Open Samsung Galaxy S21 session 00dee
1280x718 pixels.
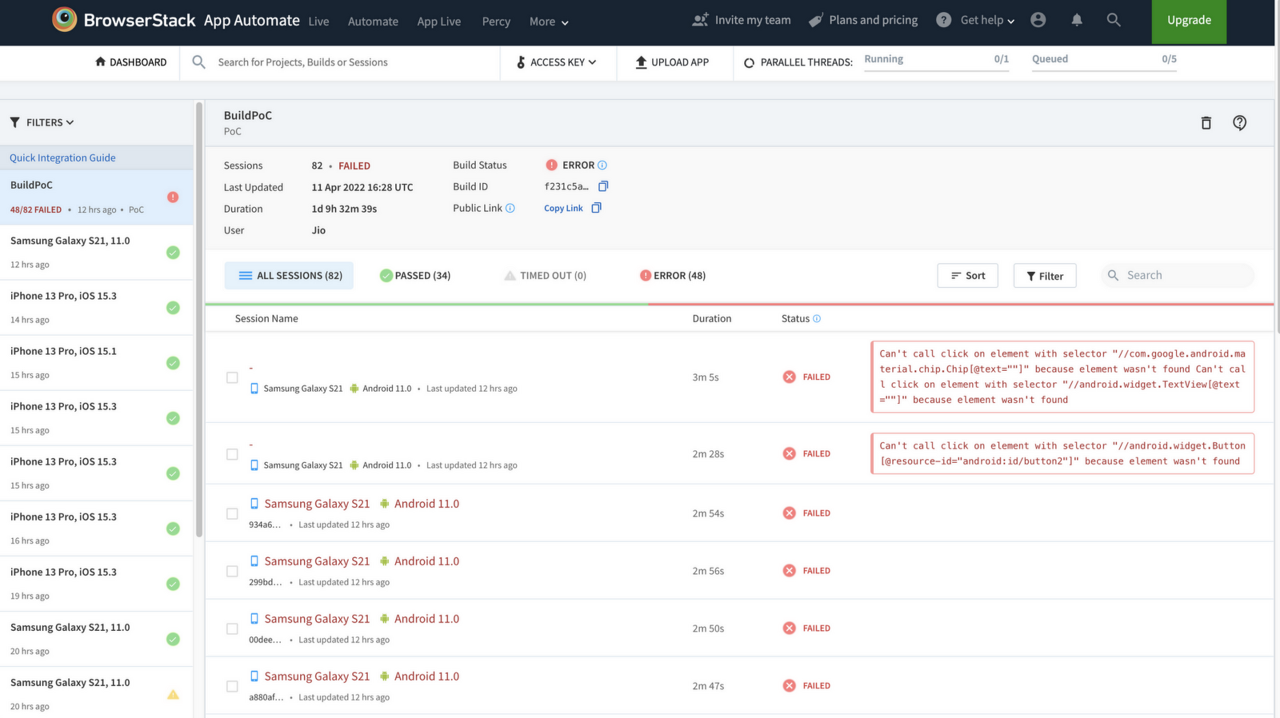tap(317, 619)
